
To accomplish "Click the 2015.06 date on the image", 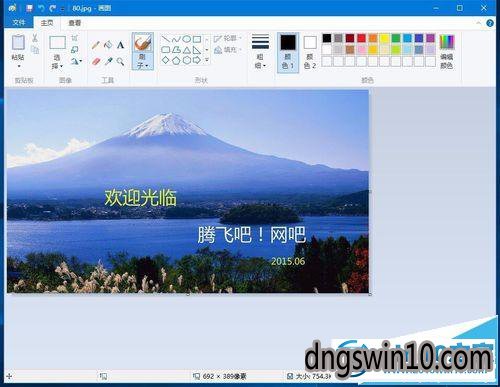I will click(x=288, y=261).
